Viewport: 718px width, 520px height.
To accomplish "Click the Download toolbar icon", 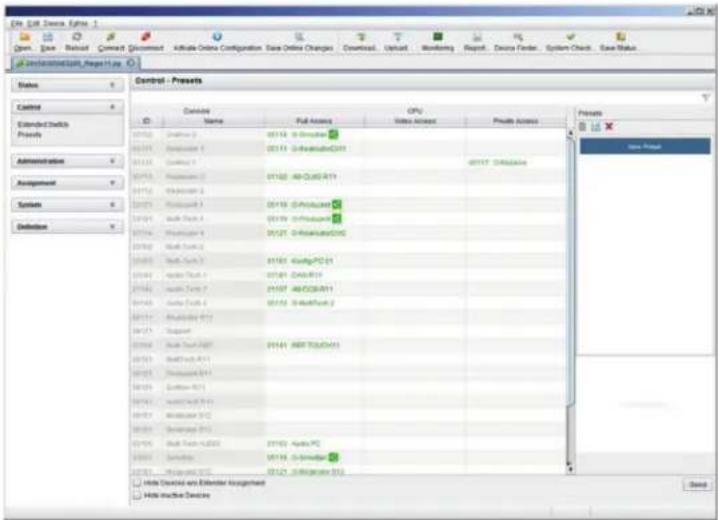I will click(360, 41).
